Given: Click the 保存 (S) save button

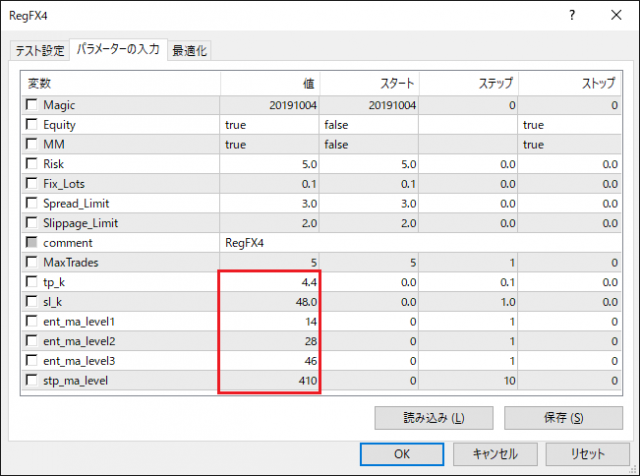Looking at the screenshot, I should [x=563, y=418].
